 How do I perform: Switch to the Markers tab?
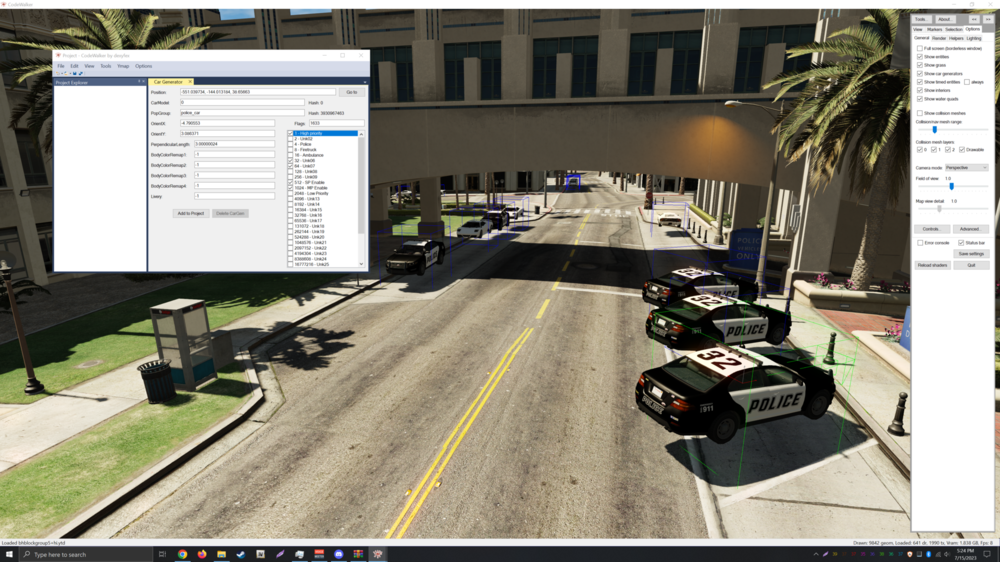pos(934,29)
